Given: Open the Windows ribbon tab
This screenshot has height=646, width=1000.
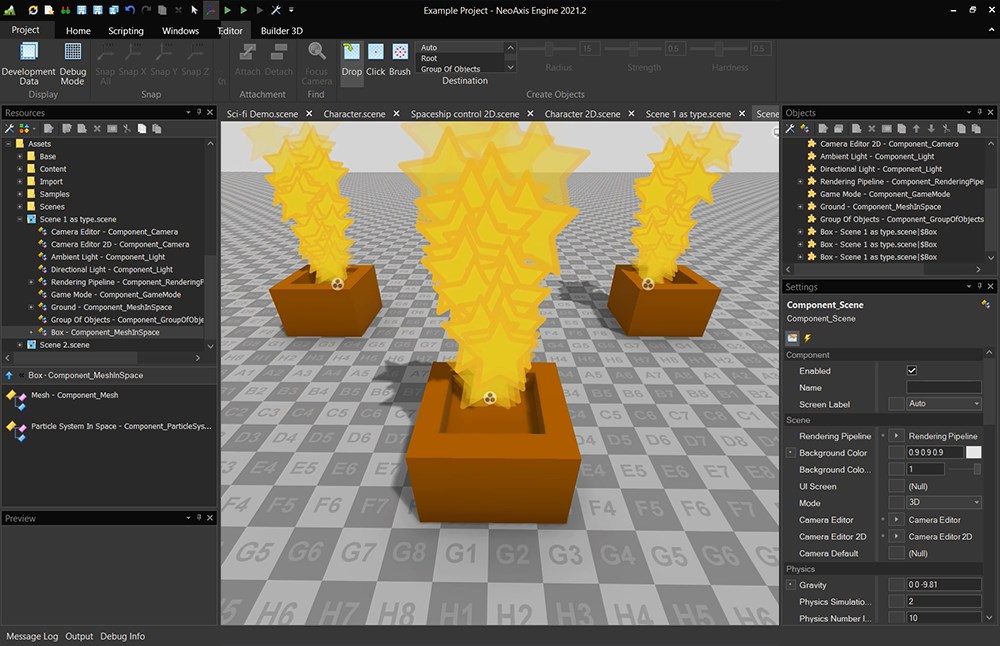Looking at the screenshot, I should click(x=180, y=31).
